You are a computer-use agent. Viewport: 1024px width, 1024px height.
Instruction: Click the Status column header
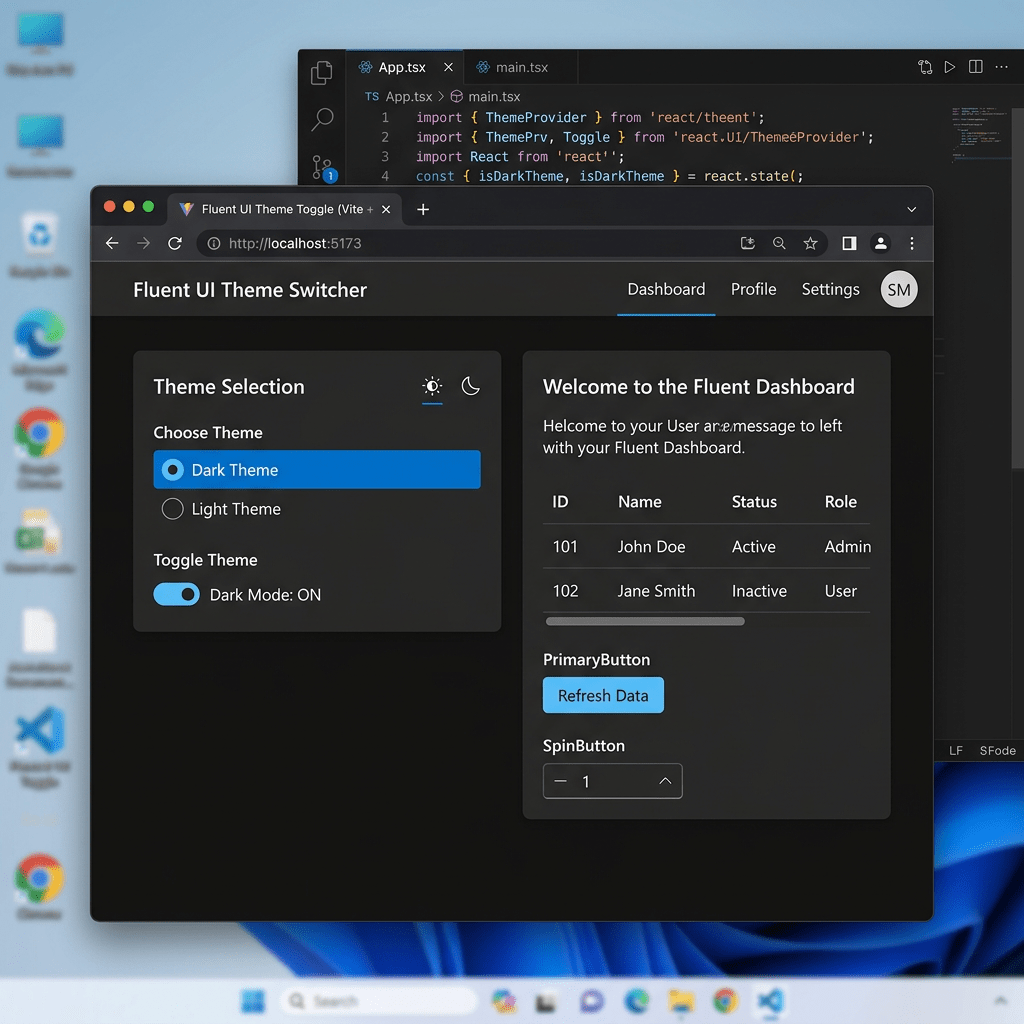pyautogui.click(x=754, y=502)
